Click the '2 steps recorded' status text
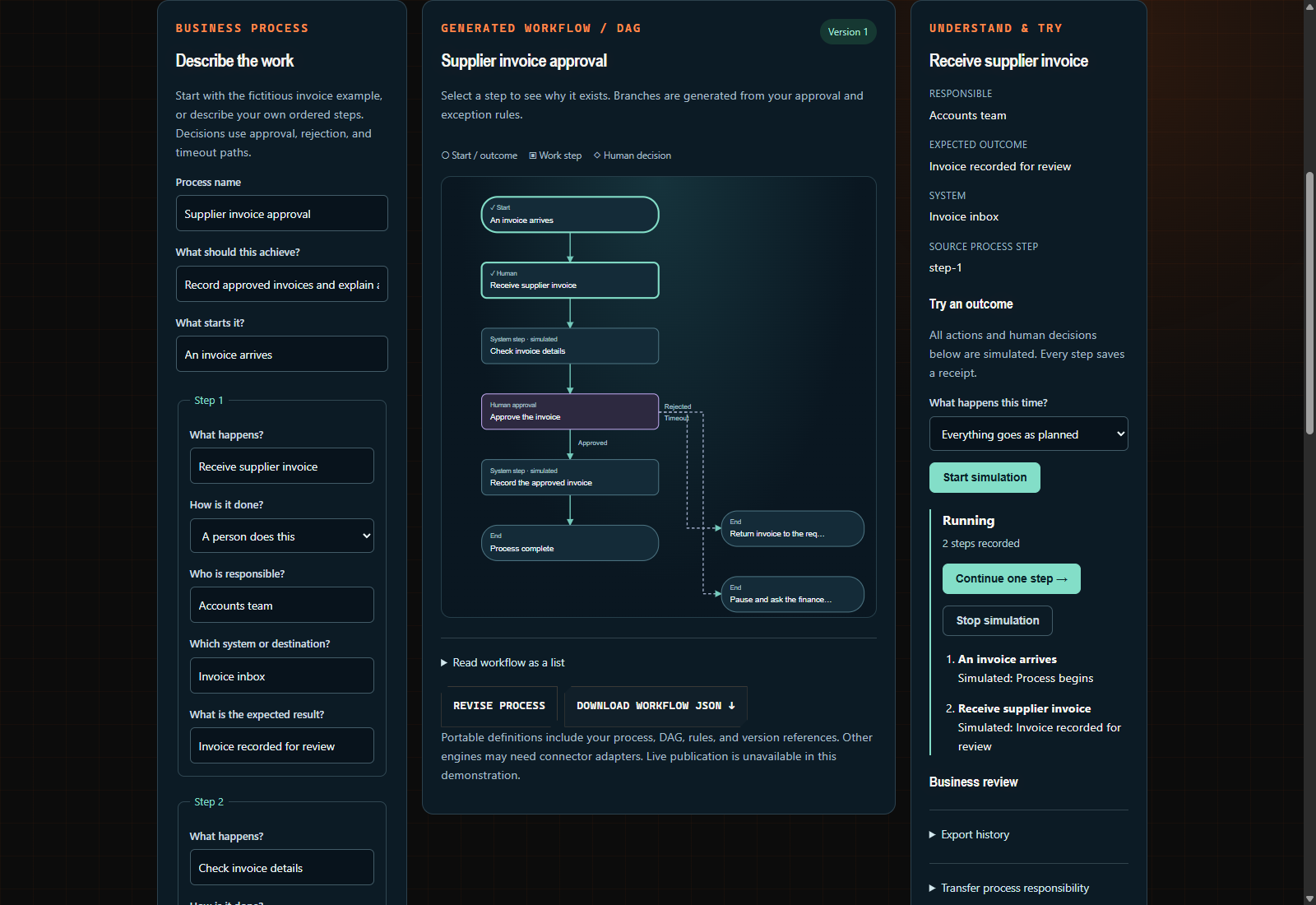The width and height of the screenshot is (1316, 905). 981,543
